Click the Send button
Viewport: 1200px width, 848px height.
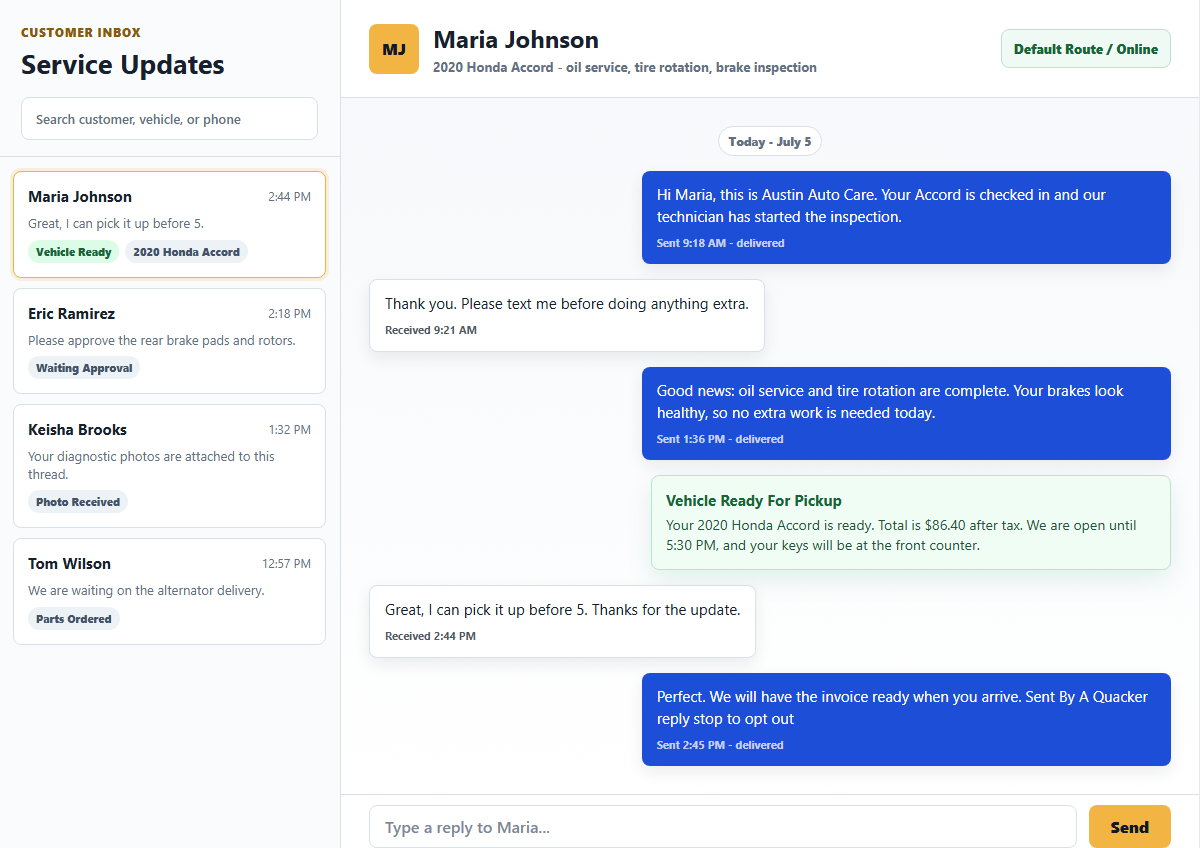1129,827
